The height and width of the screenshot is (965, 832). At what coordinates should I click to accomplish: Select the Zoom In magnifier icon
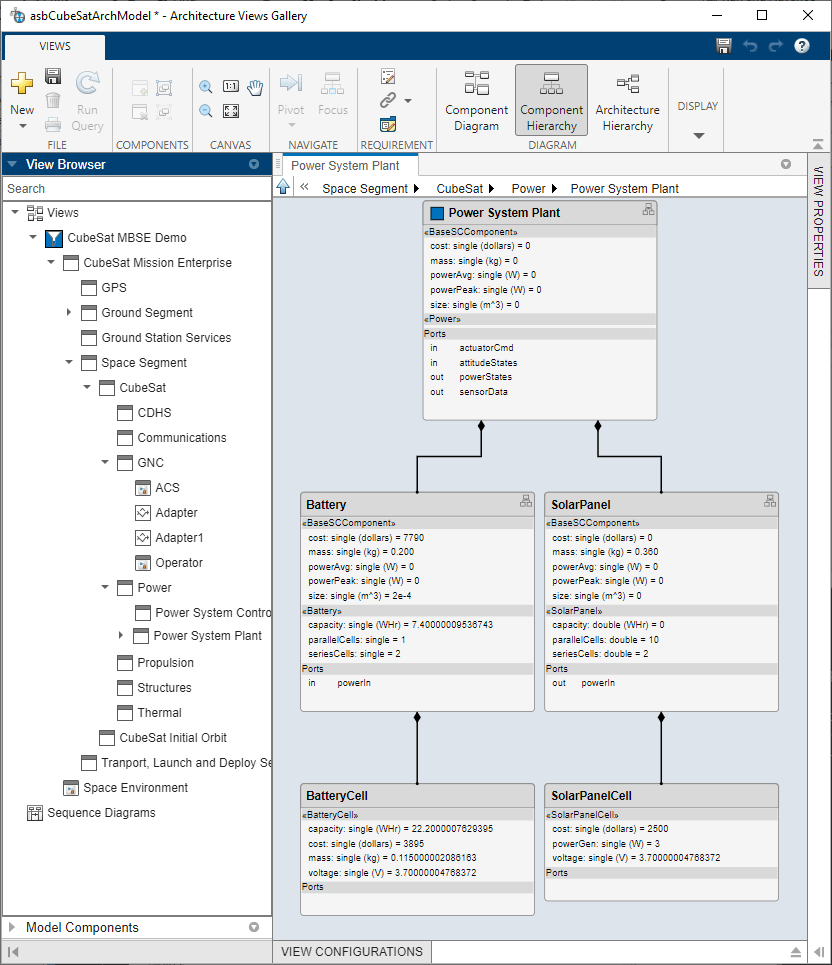[206, 86]
